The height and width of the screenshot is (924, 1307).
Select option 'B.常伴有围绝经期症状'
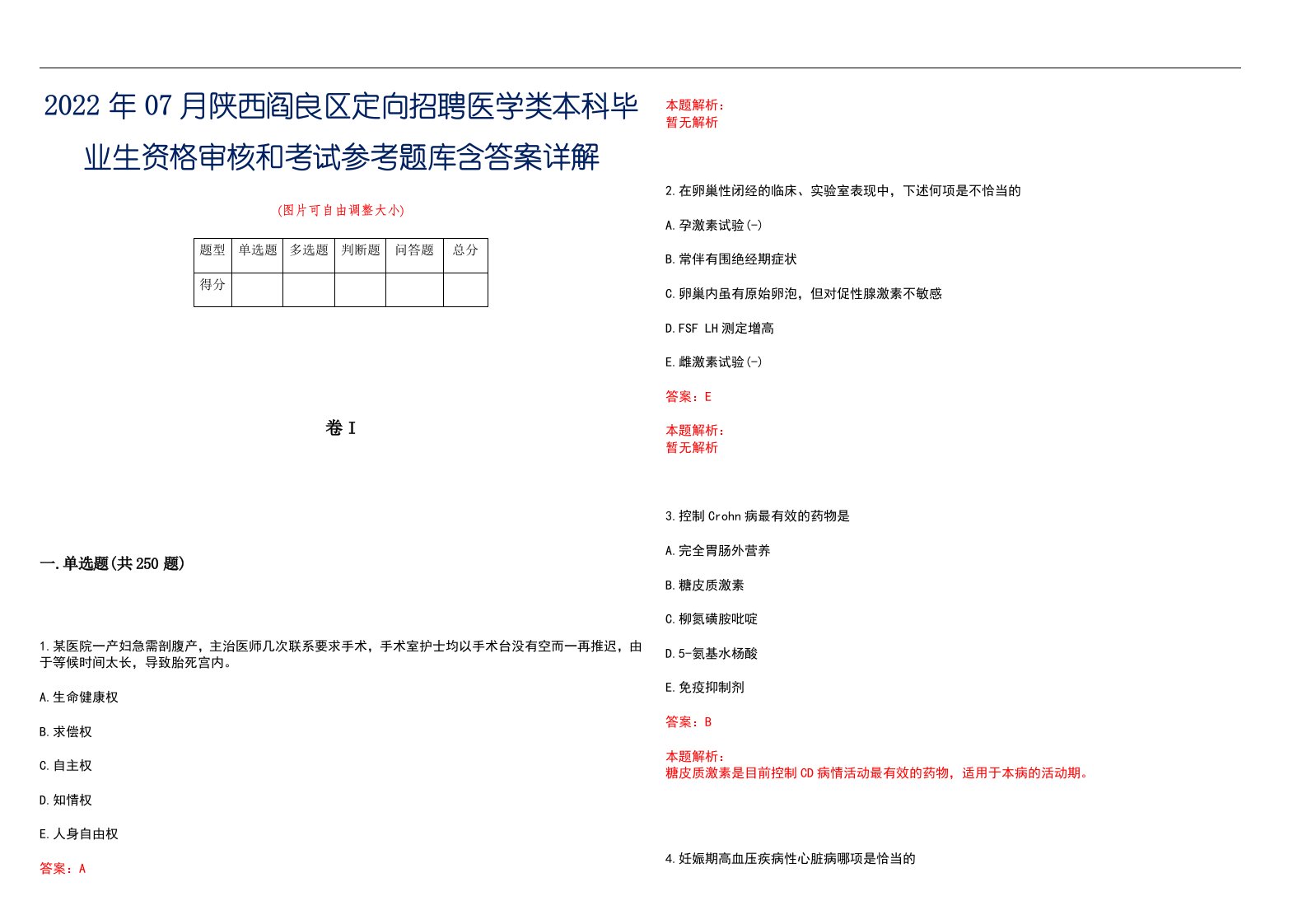[x=731, y=259]
